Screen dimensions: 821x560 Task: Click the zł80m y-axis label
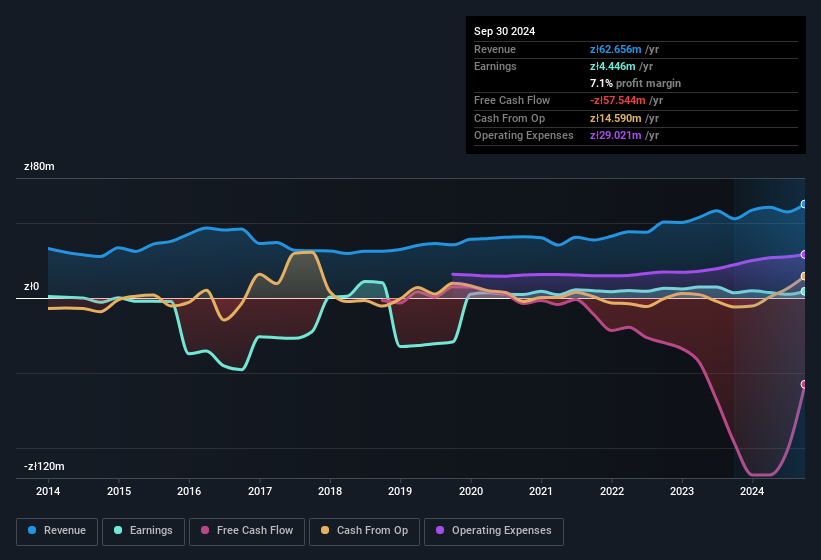click(x=39, y=166)
